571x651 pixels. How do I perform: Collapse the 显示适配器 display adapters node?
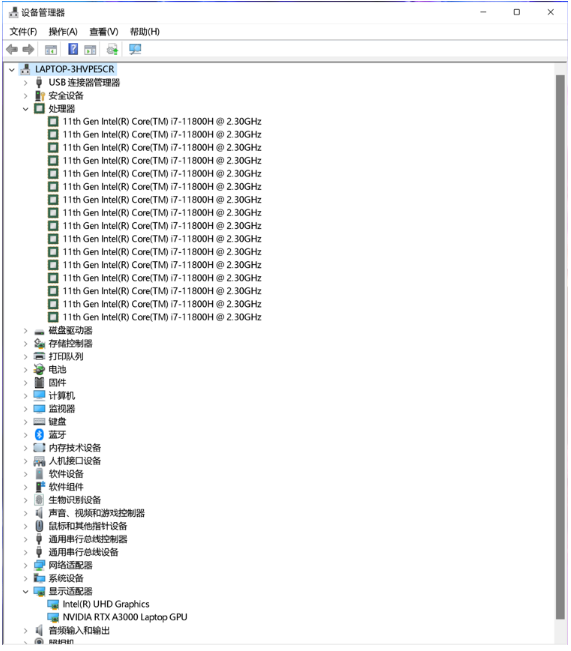click(x=25, y=591)
